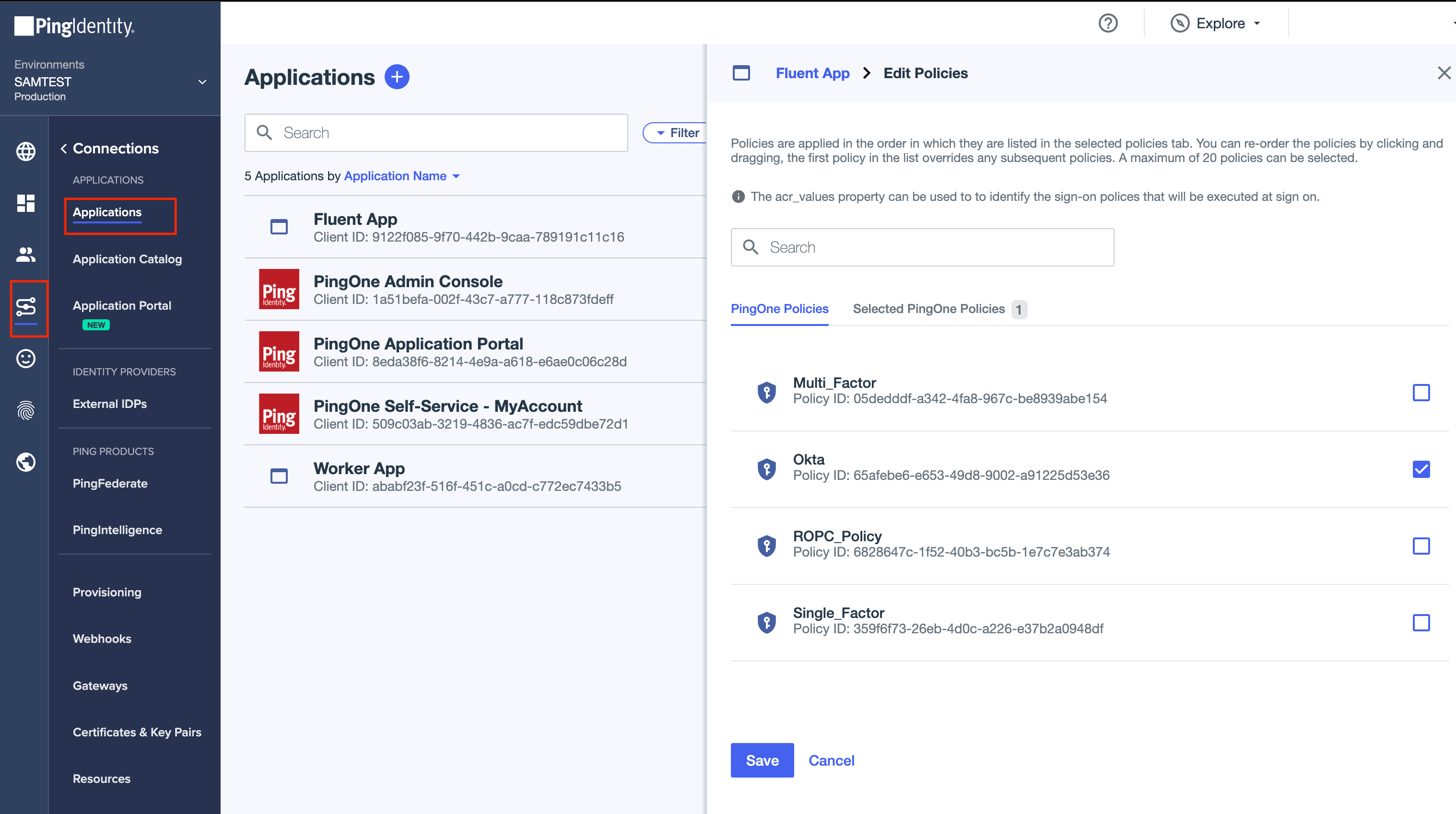Viewport: 1456px width, 814px height.
Task: Click the Save button
Action: point(762,760)
